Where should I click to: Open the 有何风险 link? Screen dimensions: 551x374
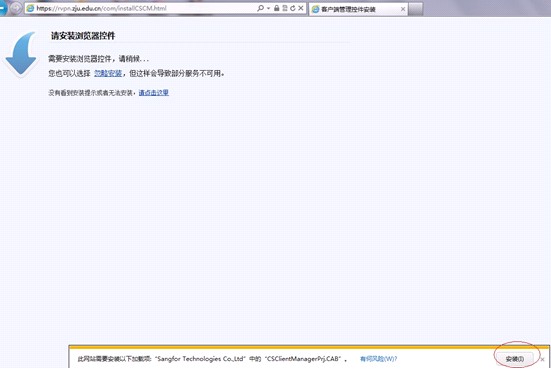coord(378,359)
